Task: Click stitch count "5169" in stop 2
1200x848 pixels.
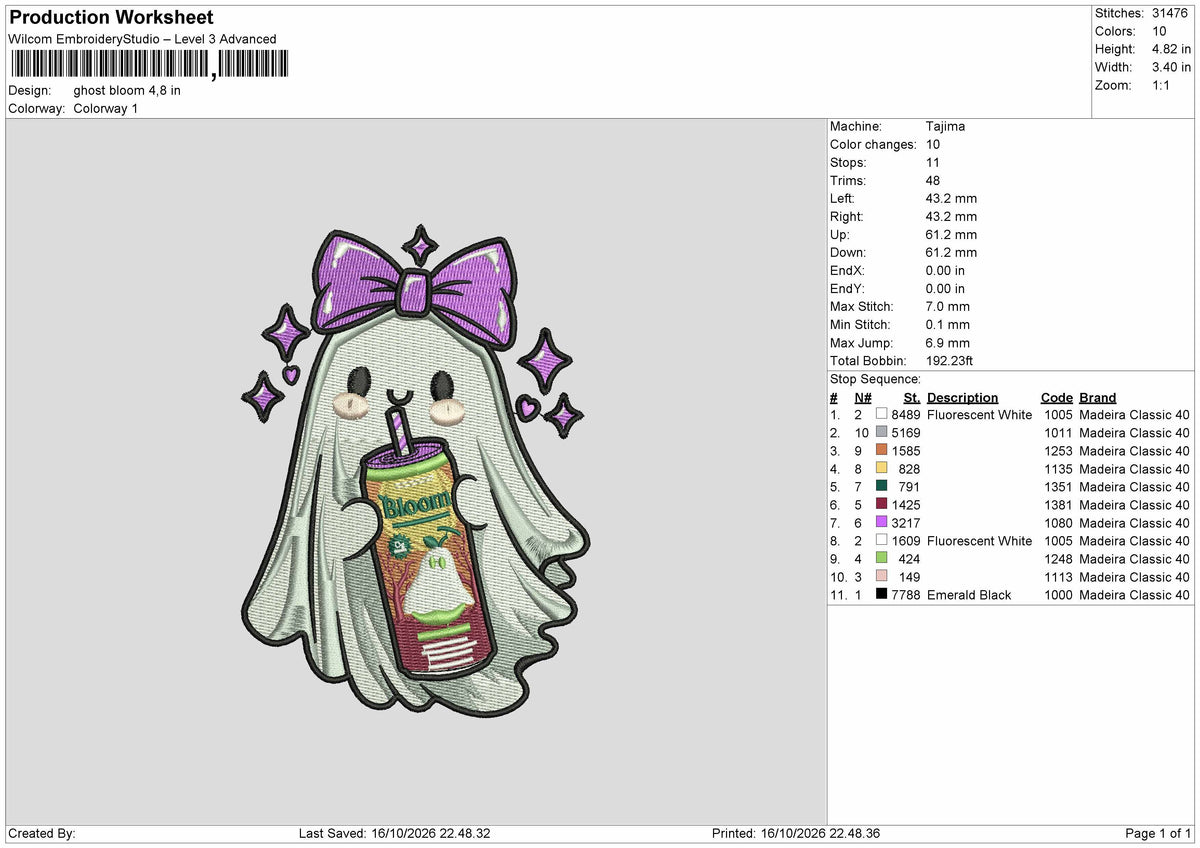Action: [x=906, y=433]
